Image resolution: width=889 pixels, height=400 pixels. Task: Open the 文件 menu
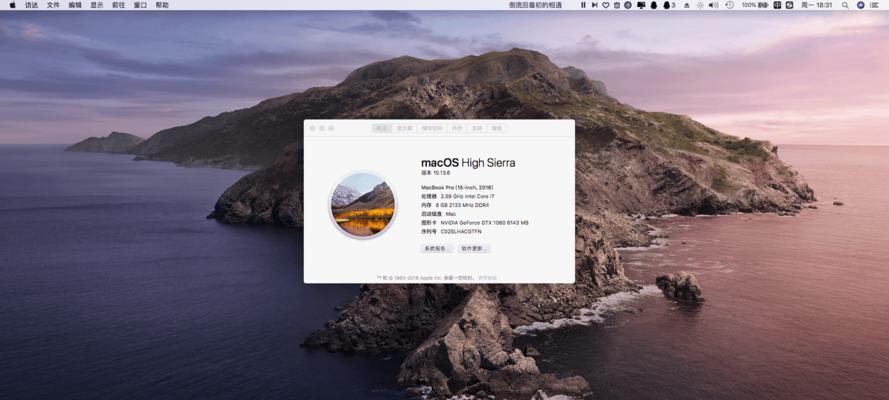tap(53, 5)
